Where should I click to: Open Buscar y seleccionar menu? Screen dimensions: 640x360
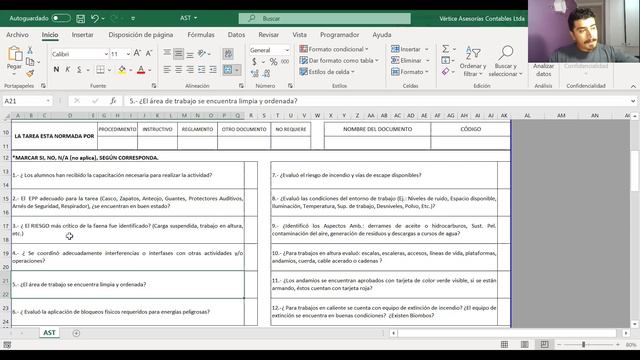pos(505,61)
